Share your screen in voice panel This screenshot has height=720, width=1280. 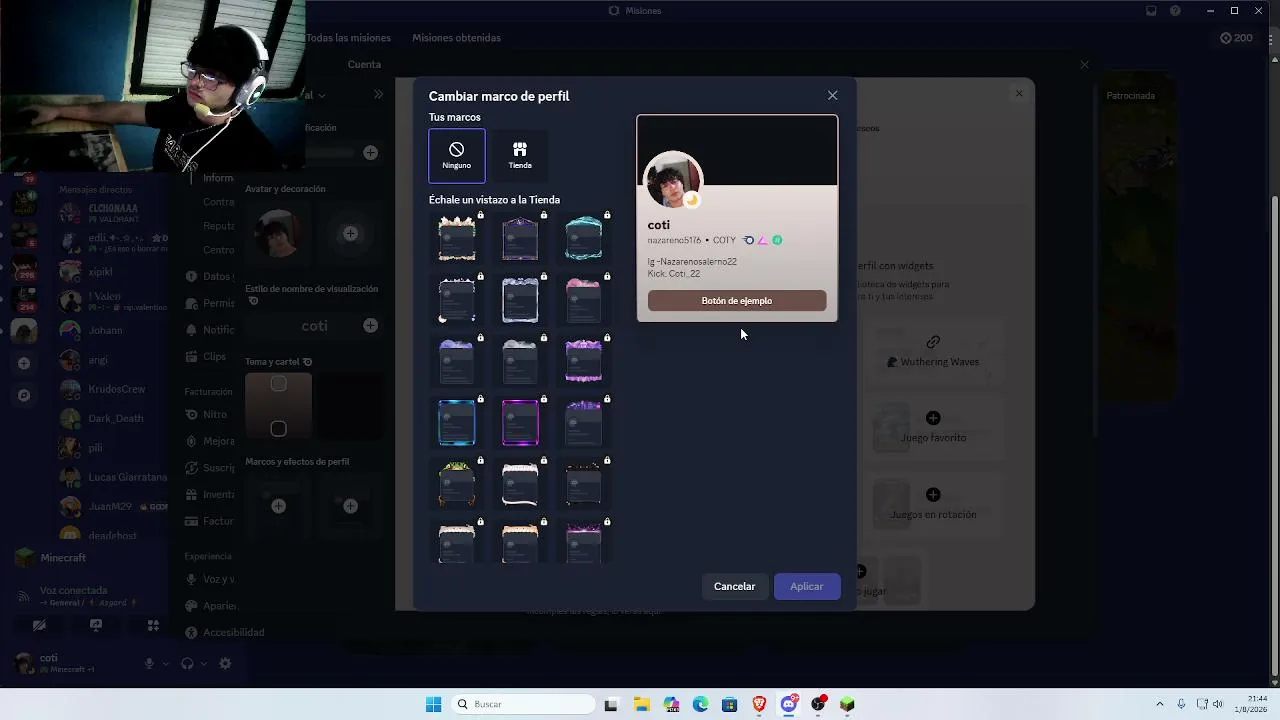click(x=96, y=625)
